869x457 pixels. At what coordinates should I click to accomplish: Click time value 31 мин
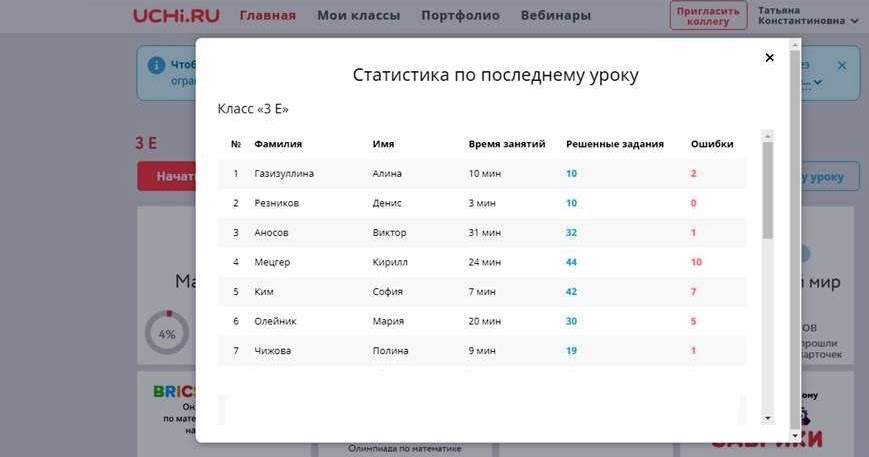(x=484, y=233)
